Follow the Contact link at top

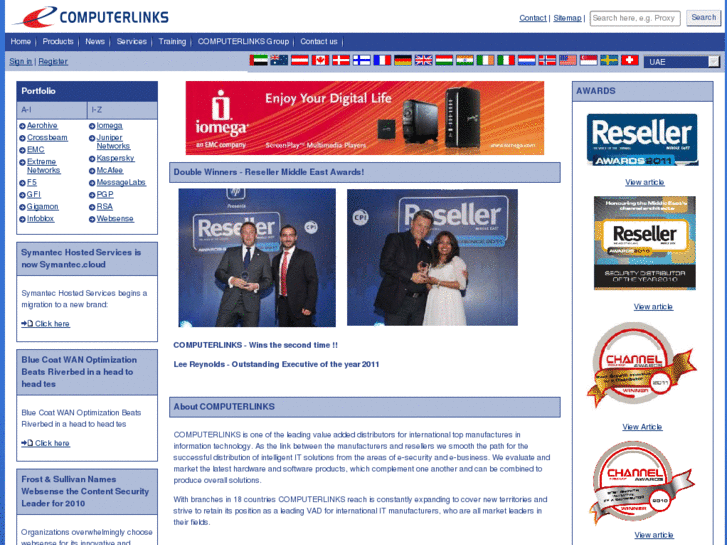tap(533, 18)
